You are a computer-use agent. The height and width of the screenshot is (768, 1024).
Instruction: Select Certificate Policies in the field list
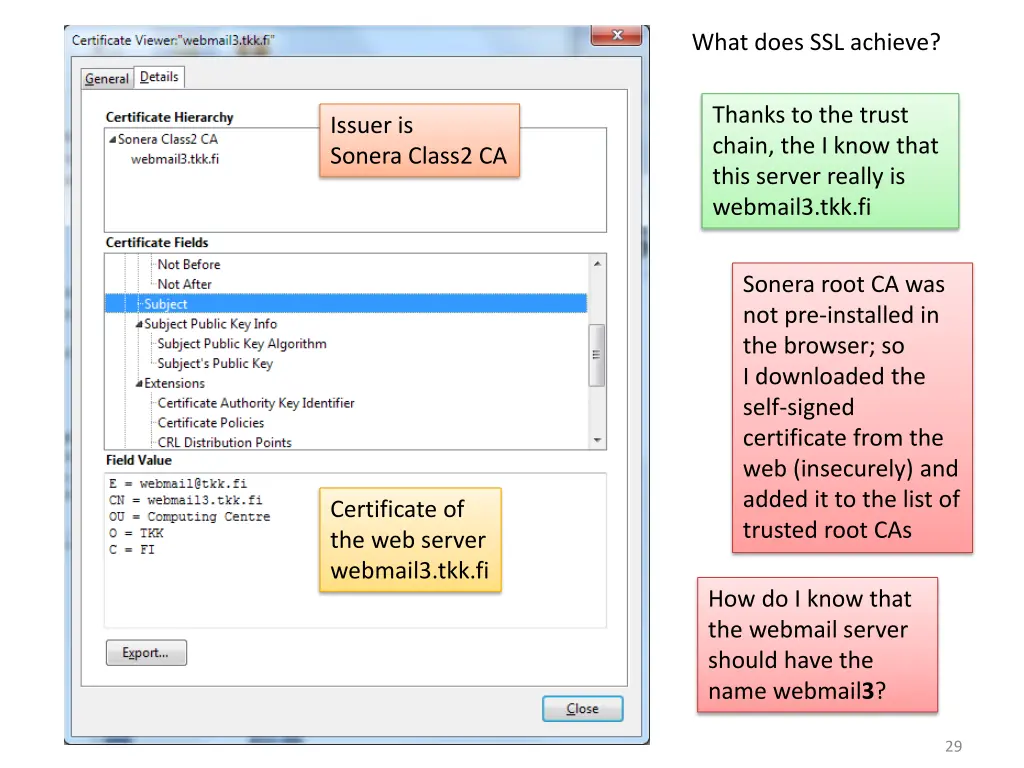pos(210,422)
